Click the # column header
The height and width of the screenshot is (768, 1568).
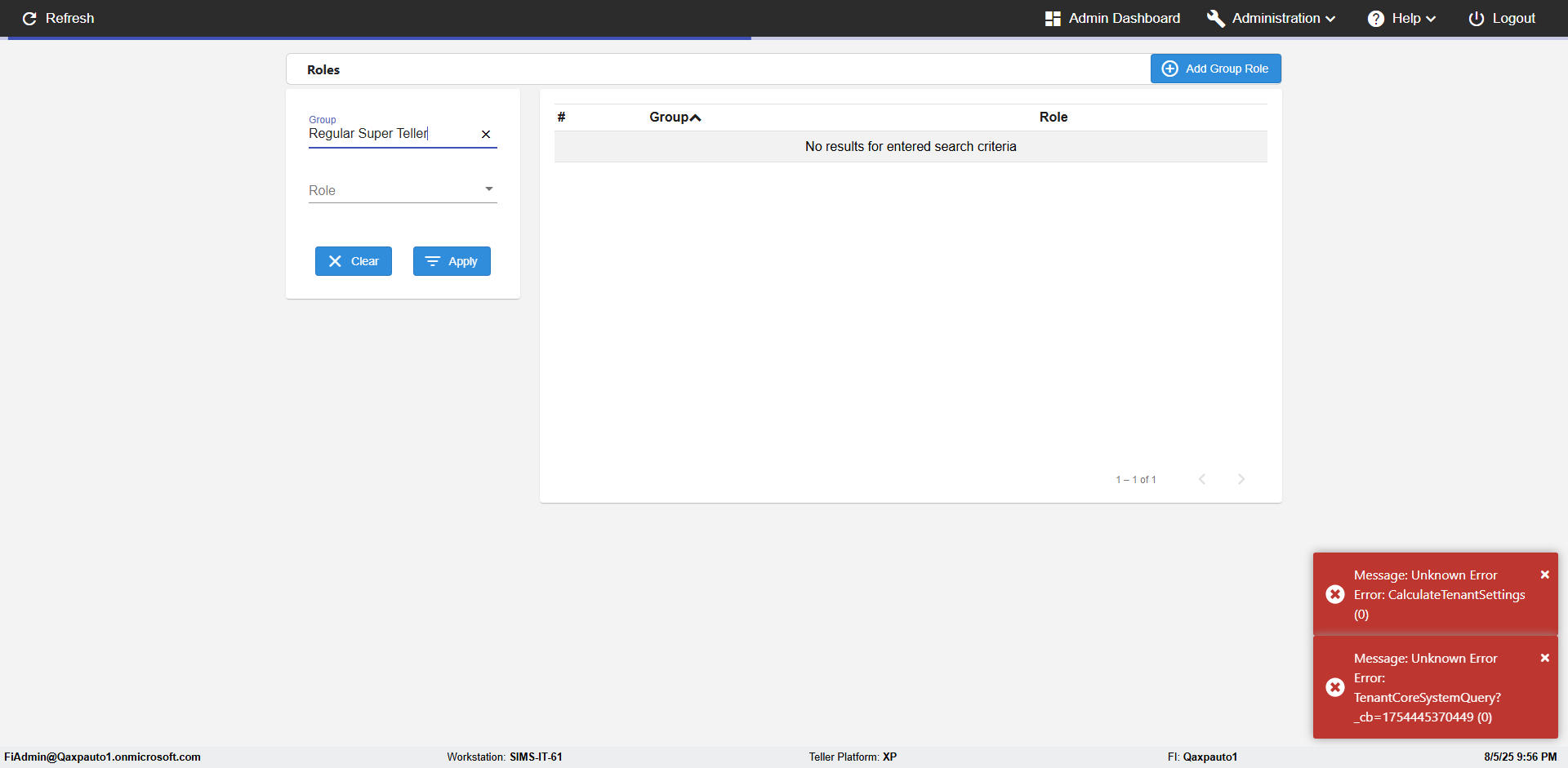pyautogui.click(x=561, y=117)
